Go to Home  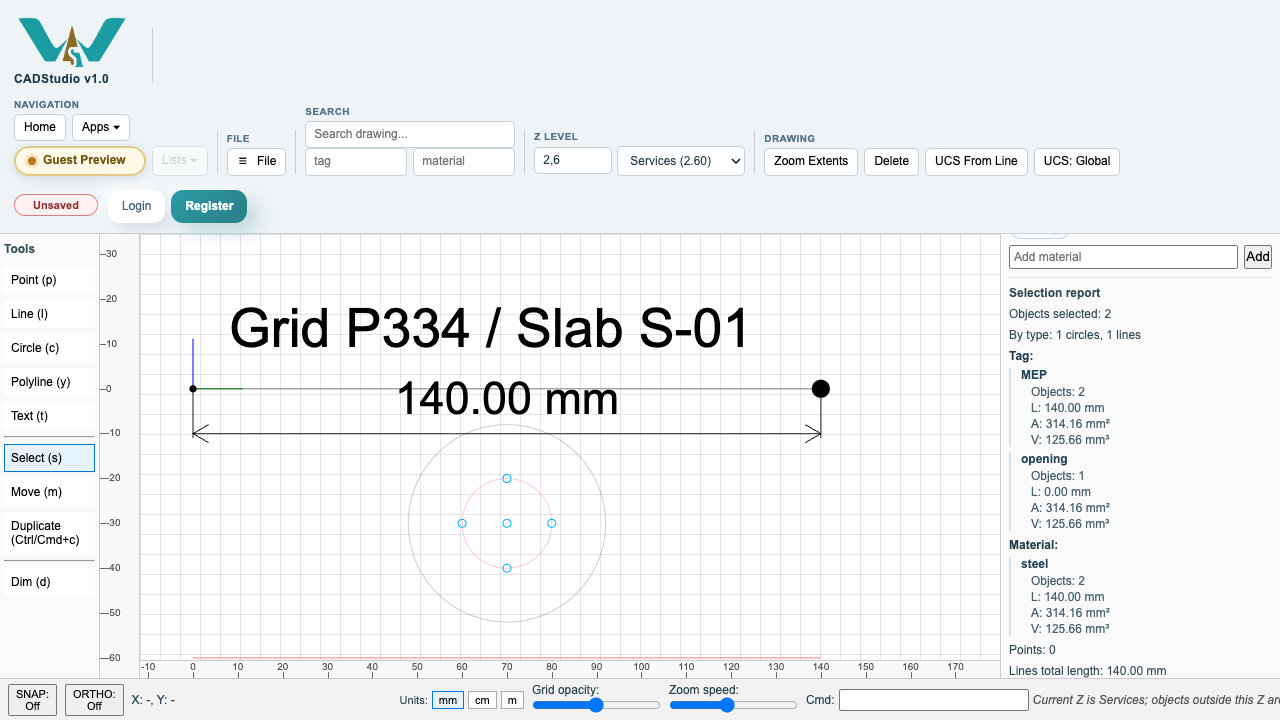click(x=40, y=127)
